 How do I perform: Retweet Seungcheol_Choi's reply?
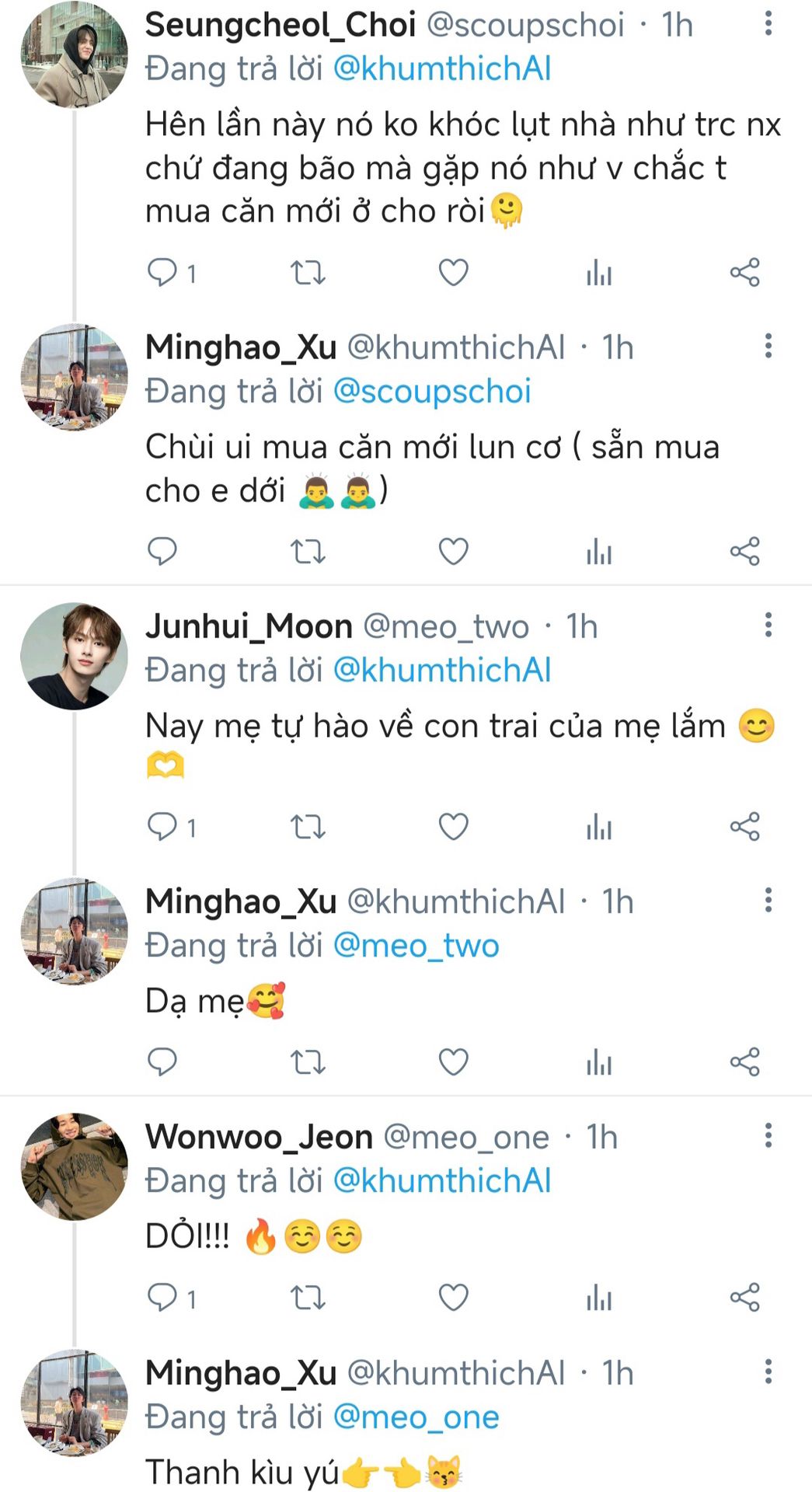pos(308,273)
